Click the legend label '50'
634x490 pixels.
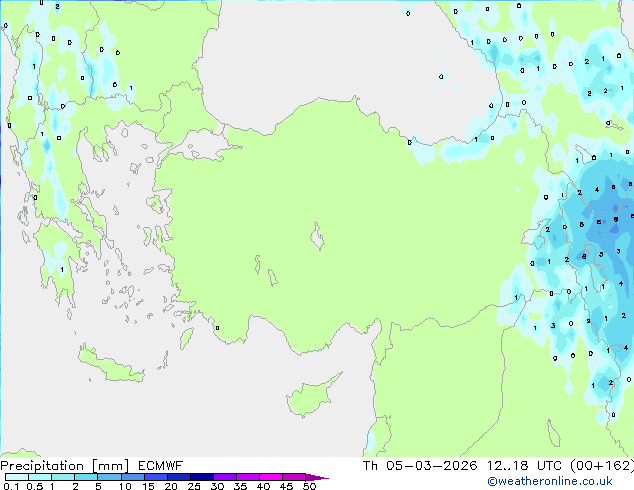309,486
